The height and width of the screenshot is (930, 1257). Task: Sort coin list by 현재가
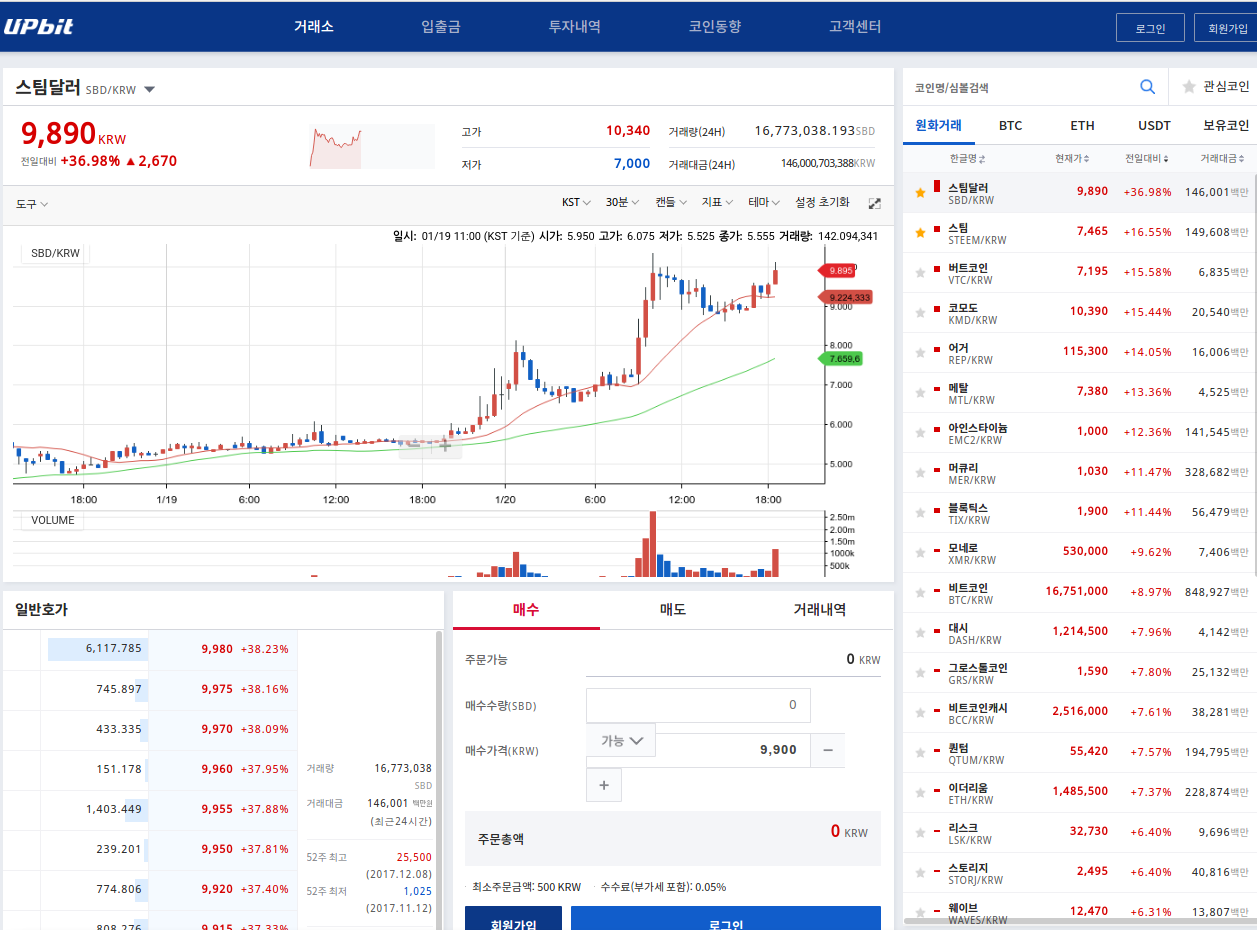coord(1072,159)
